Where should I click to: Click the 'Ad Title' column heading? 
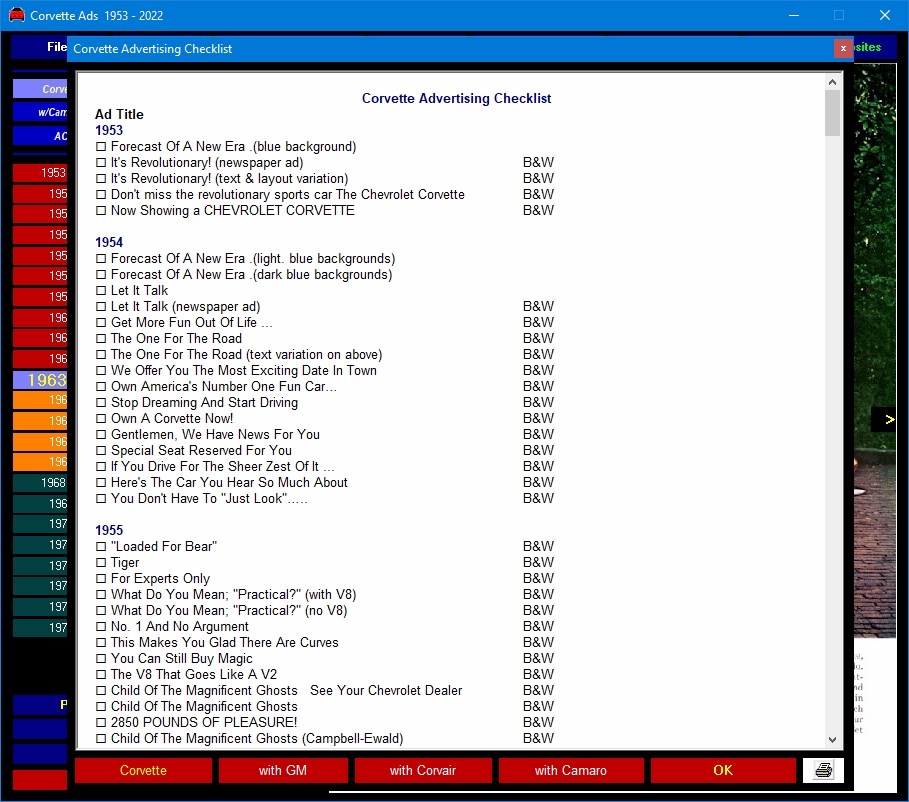tap(119, 114)
